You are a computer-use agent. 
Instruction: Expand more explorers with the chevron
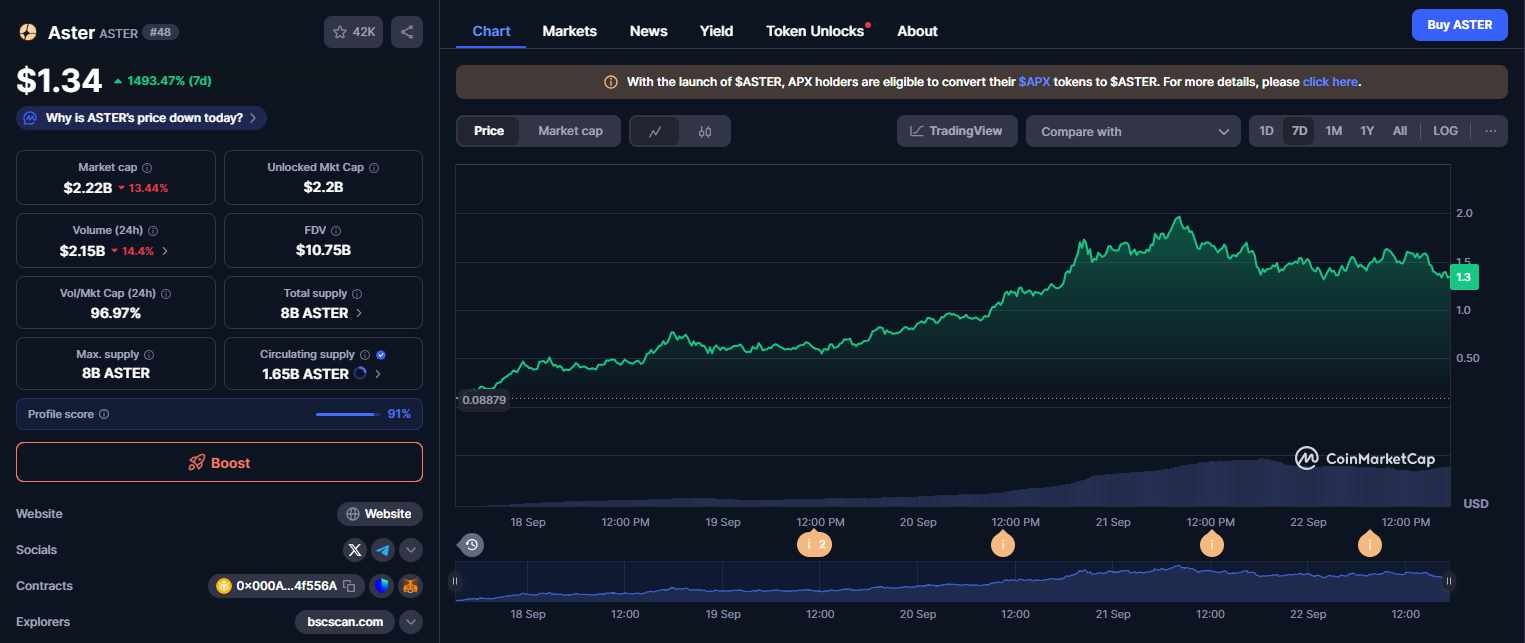pyautogui.click(x=411, y=622)
